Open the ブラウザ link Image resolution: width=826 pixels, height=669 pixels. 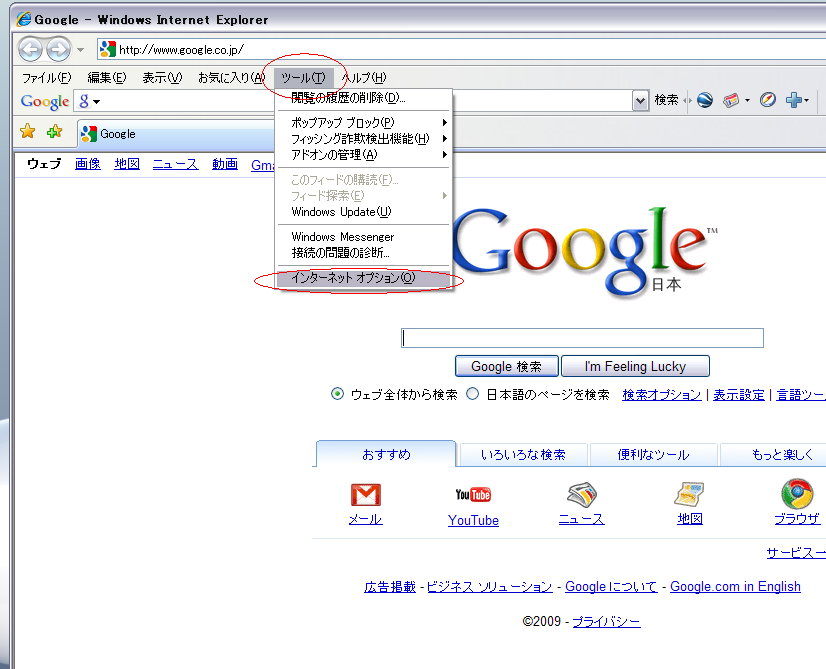click(x=797, y=519)
